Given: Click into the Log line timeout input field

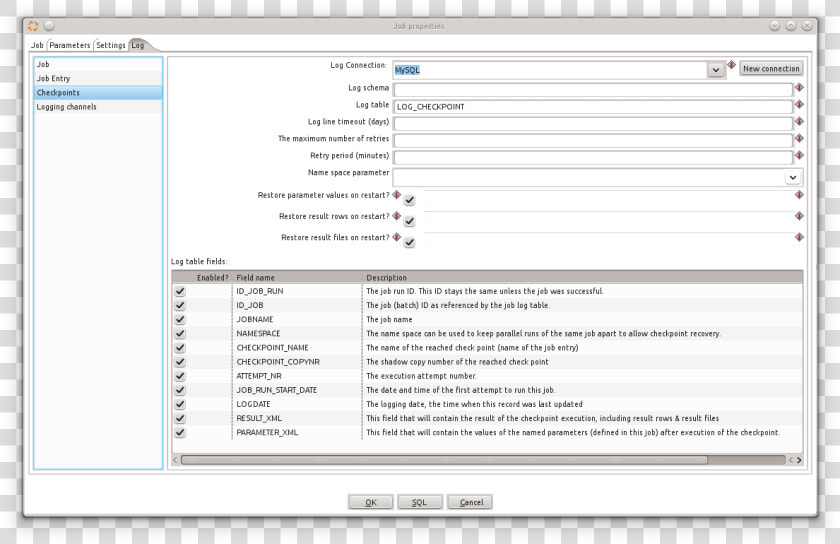Looking at the screenshot, I should coord(593,124).
